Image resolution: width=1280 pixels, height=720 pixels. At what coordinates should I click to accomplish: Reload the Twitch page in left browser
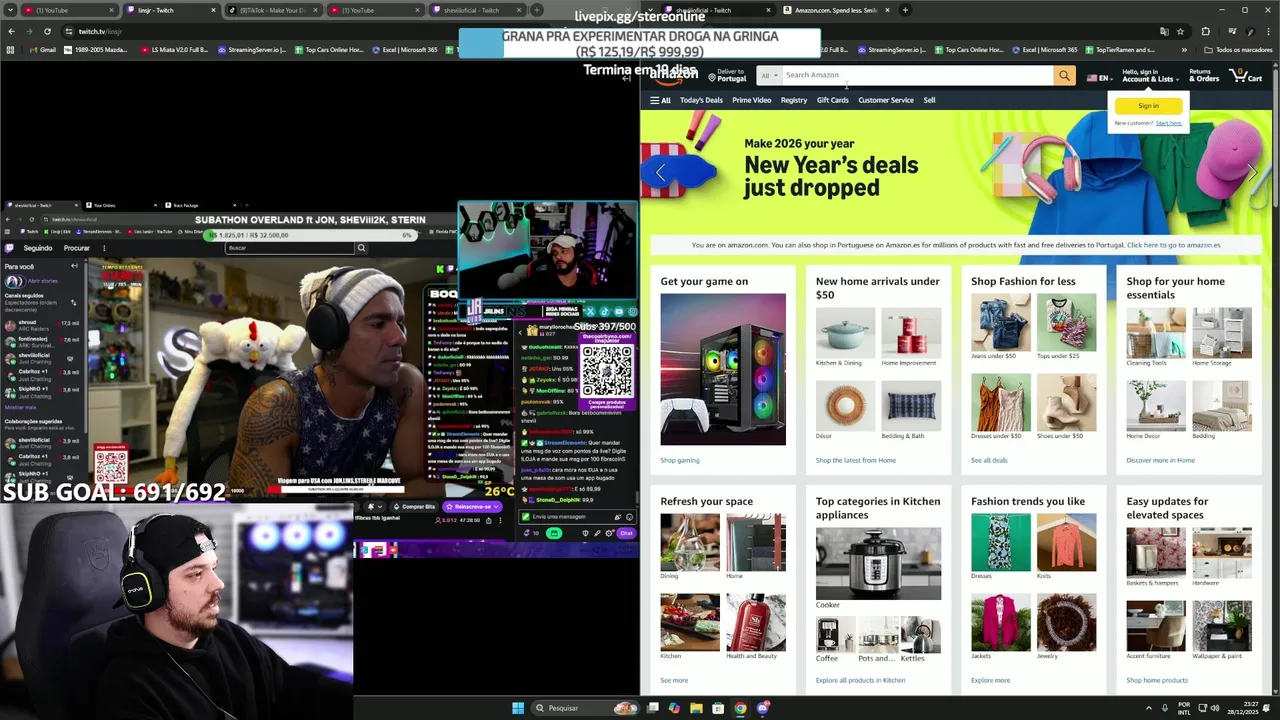click(46, 31)
